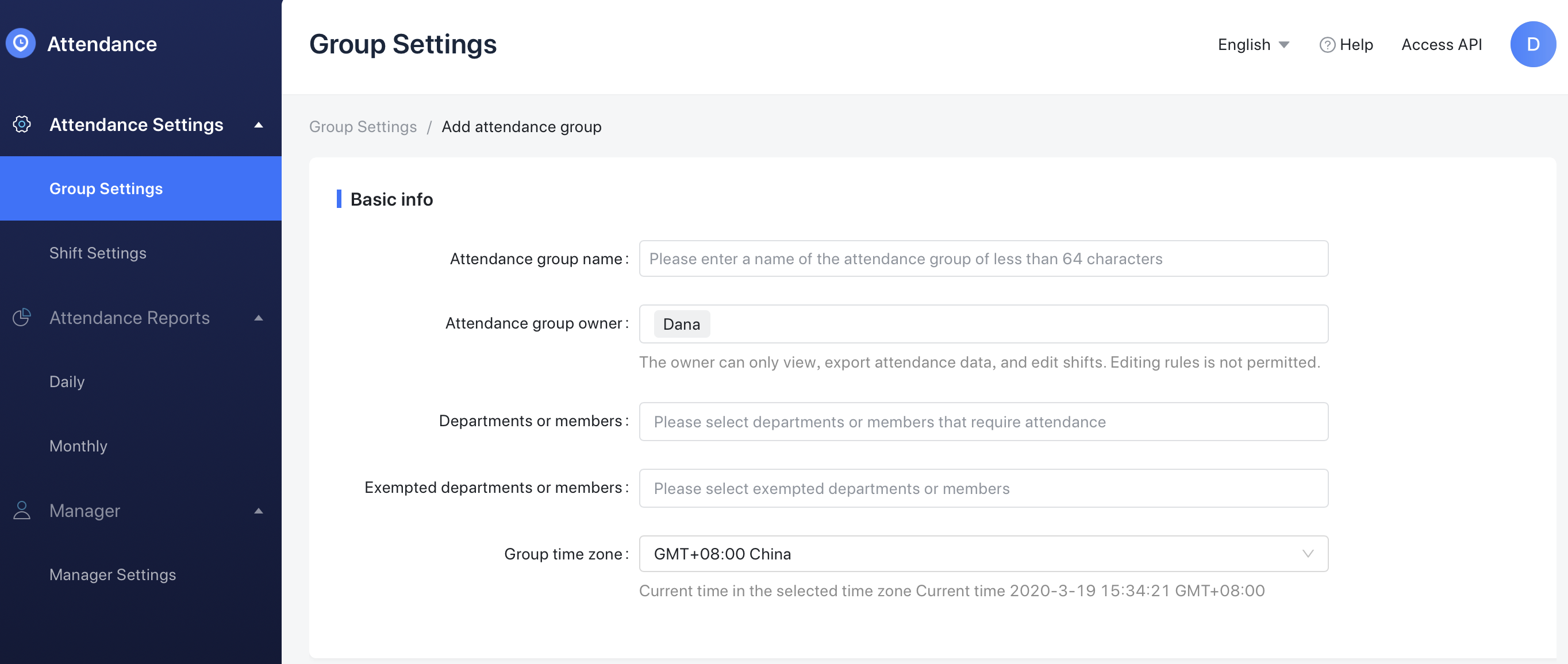The height and width of the screenshot is (664, 1568).
Task: Collapse the Attendance Reports section arrow
Action: [259, 318]
